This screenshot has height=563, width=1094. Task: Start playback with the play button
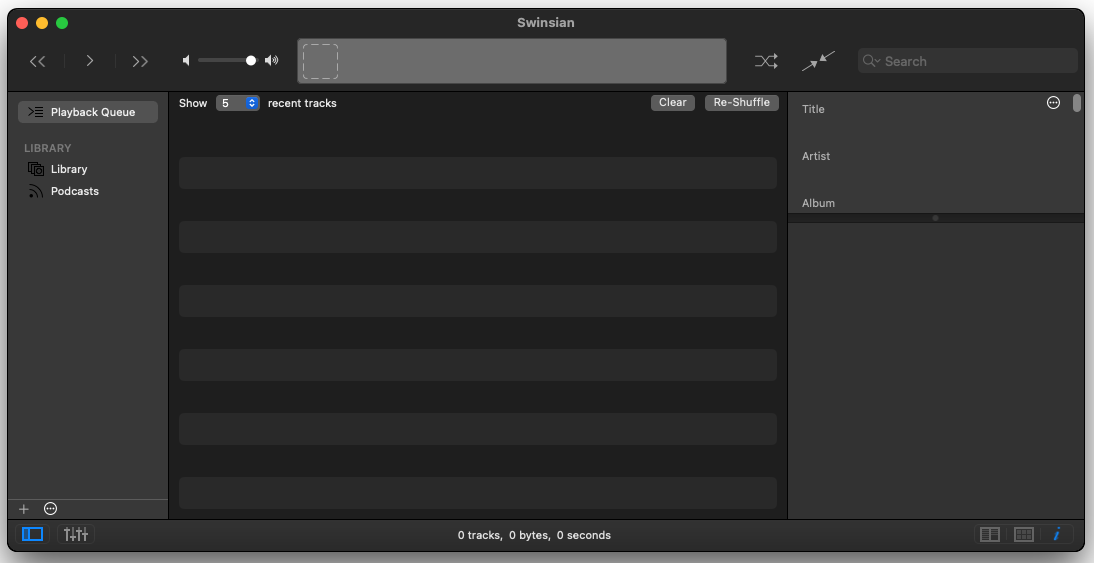point(89,61)
